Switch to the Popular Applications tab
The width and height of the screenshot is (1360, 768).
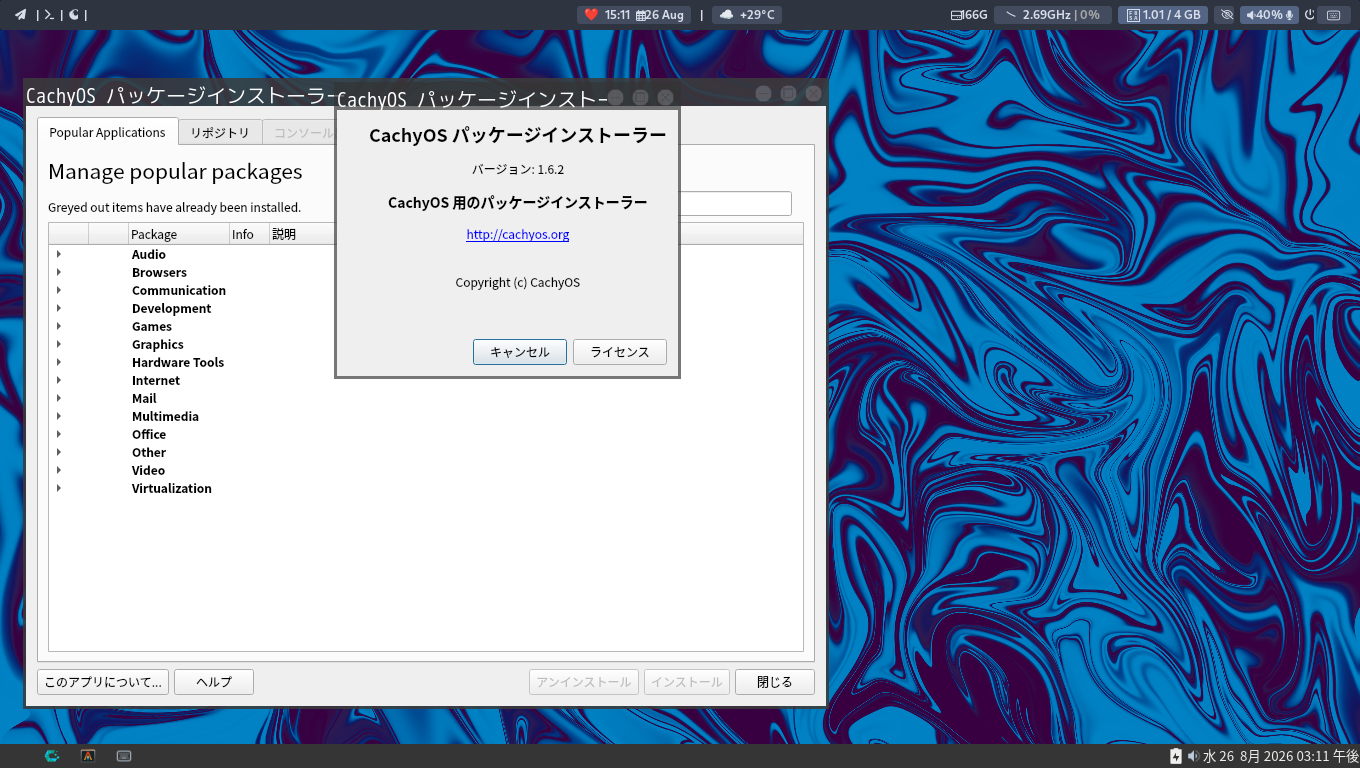[108, 132]
